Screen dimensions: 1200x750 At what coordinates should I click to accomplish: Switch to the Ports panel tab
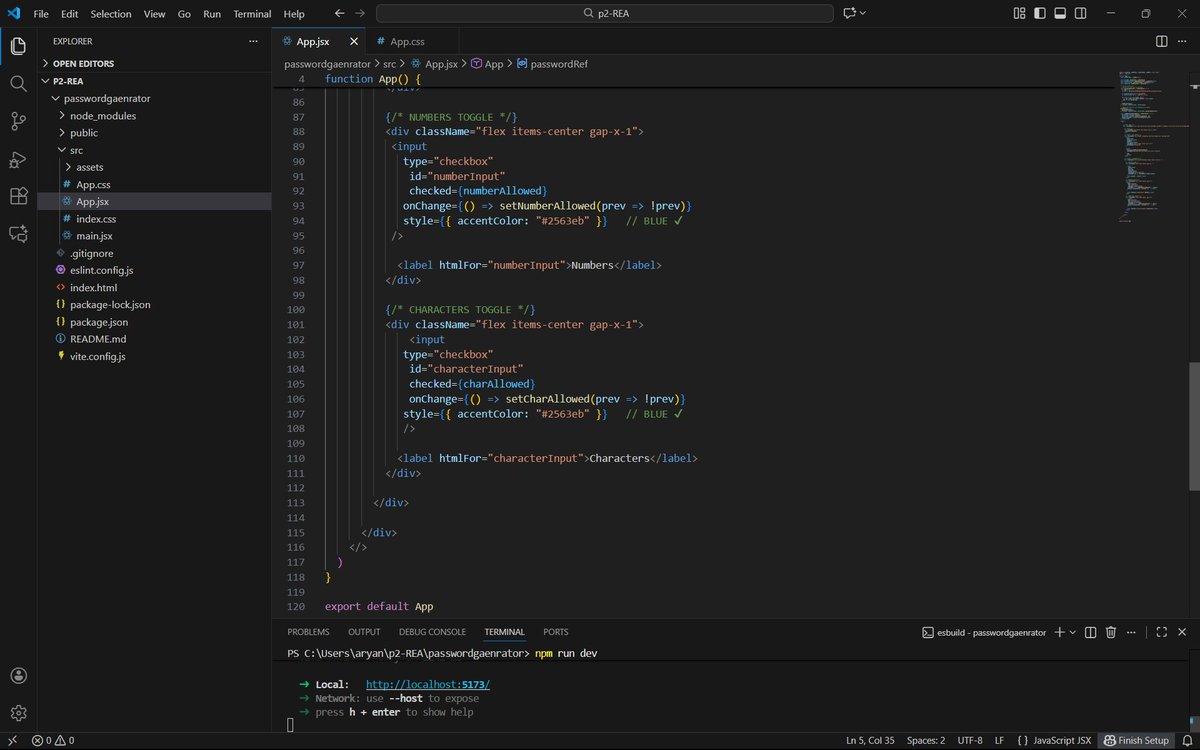(x=556, y=632)
